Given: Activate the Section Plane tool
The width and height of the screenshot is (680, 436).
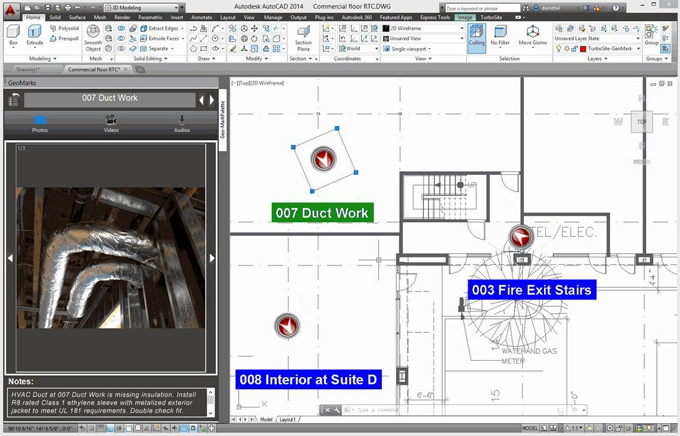Looking at the screenshot, I should click(x=303, y=38).
